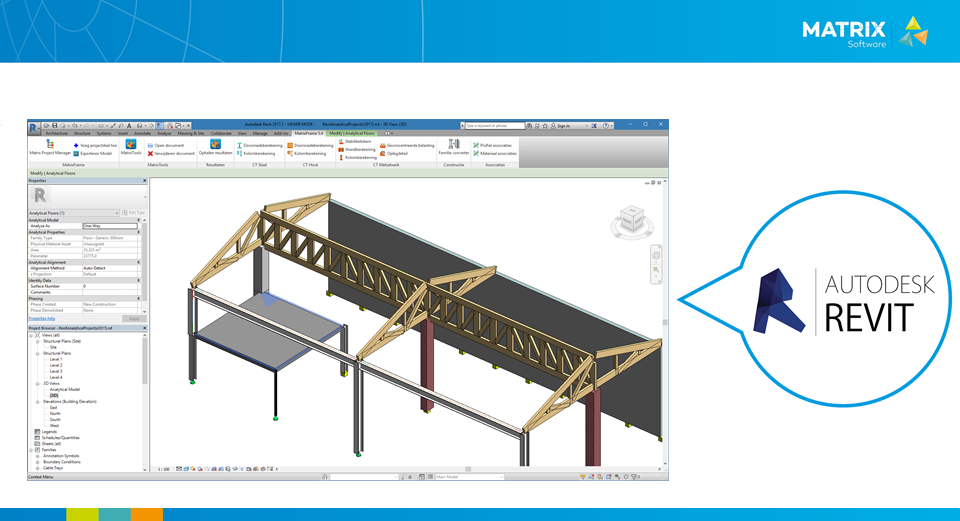Click Materiaal associaties
This screenshot has height=521, width=960.
point(495,154)
